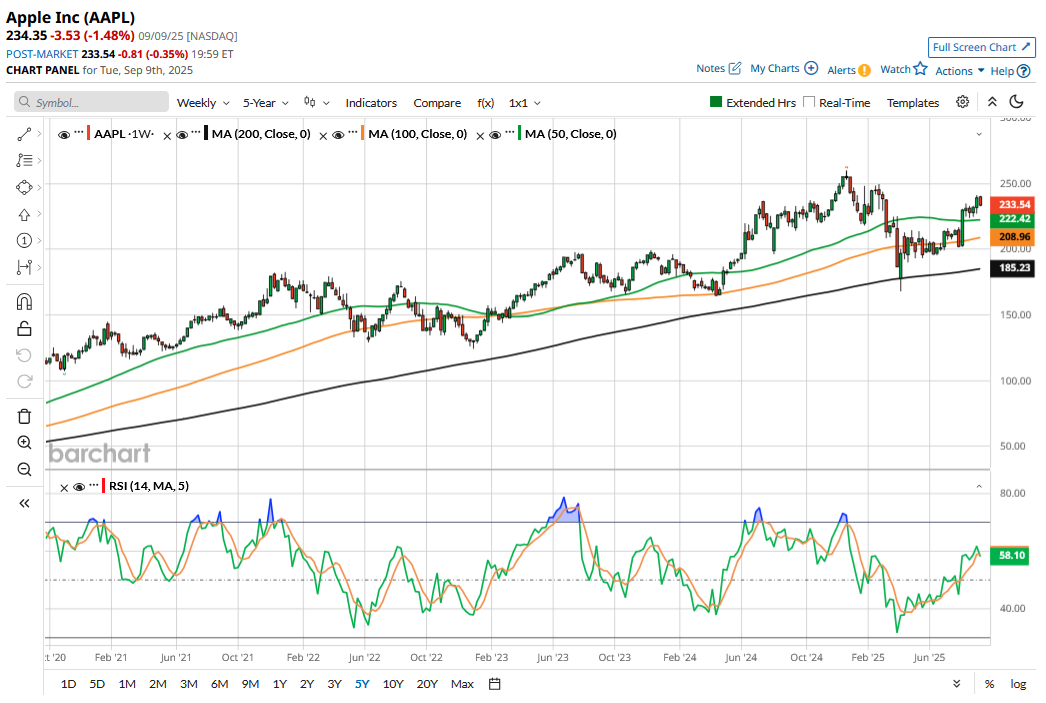Click the Symbol search field
1046x703 pixels.
[x=92, y=103]
